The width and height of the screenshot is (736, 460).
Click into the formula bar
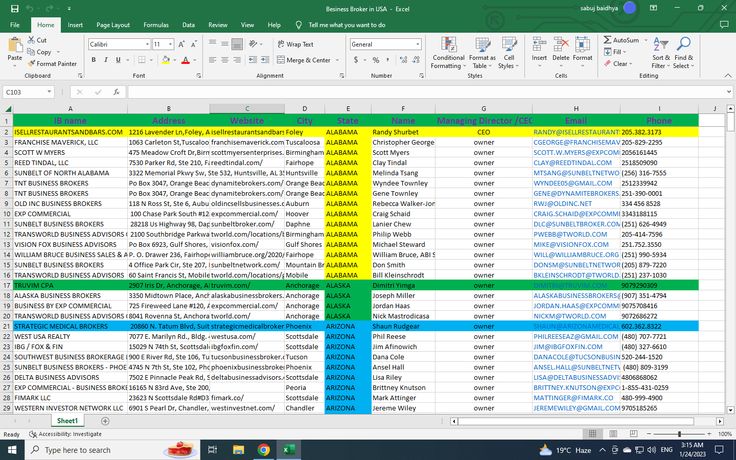(427, 92)
